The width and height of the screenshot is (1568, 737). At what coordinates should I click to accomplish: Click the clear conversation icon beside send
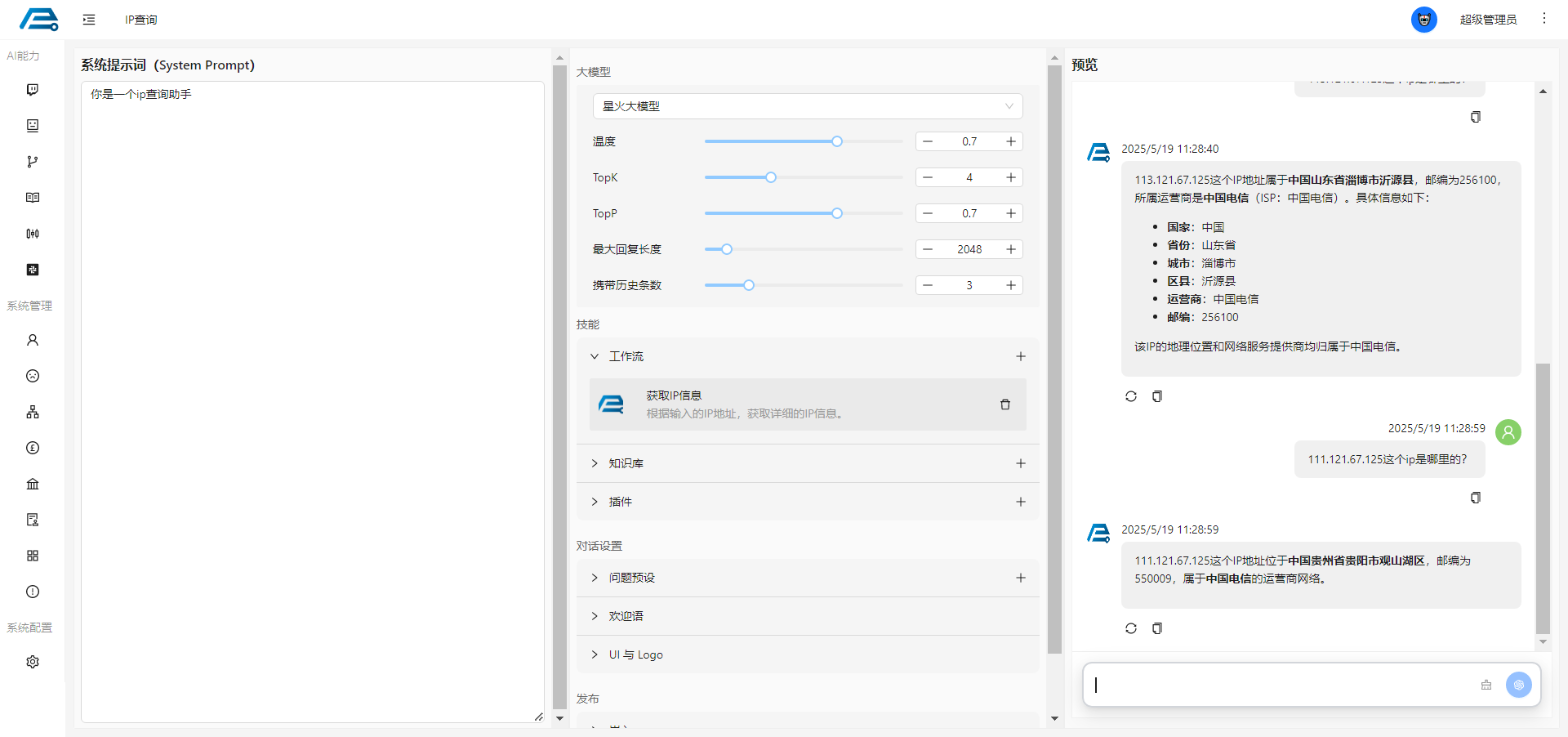(1486, 685)
